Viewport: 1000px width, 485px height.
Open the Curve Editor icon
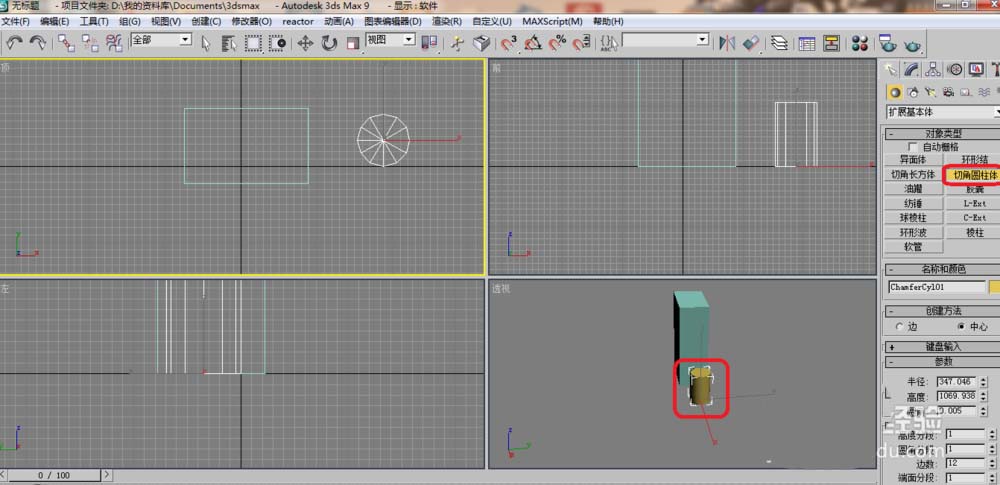click(x=807, y=43)
